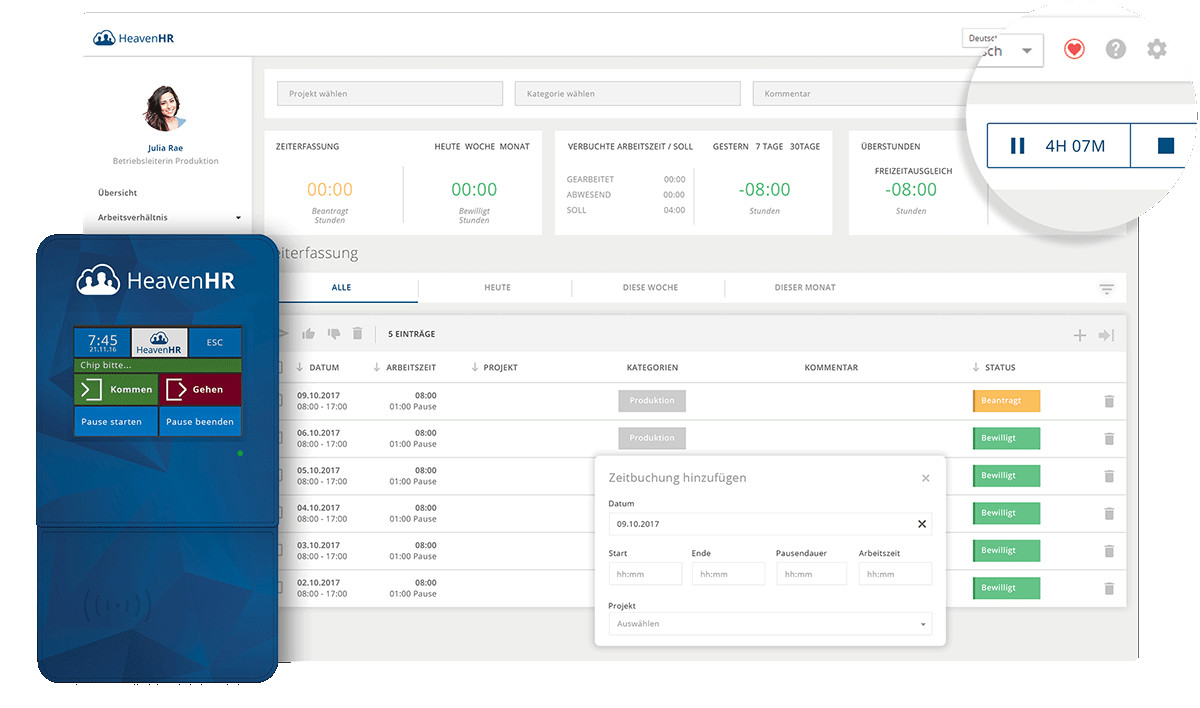Delete the 04.10.2017 entry with trash icon
Screen dimensions: 1200x708
(1108, 513)
